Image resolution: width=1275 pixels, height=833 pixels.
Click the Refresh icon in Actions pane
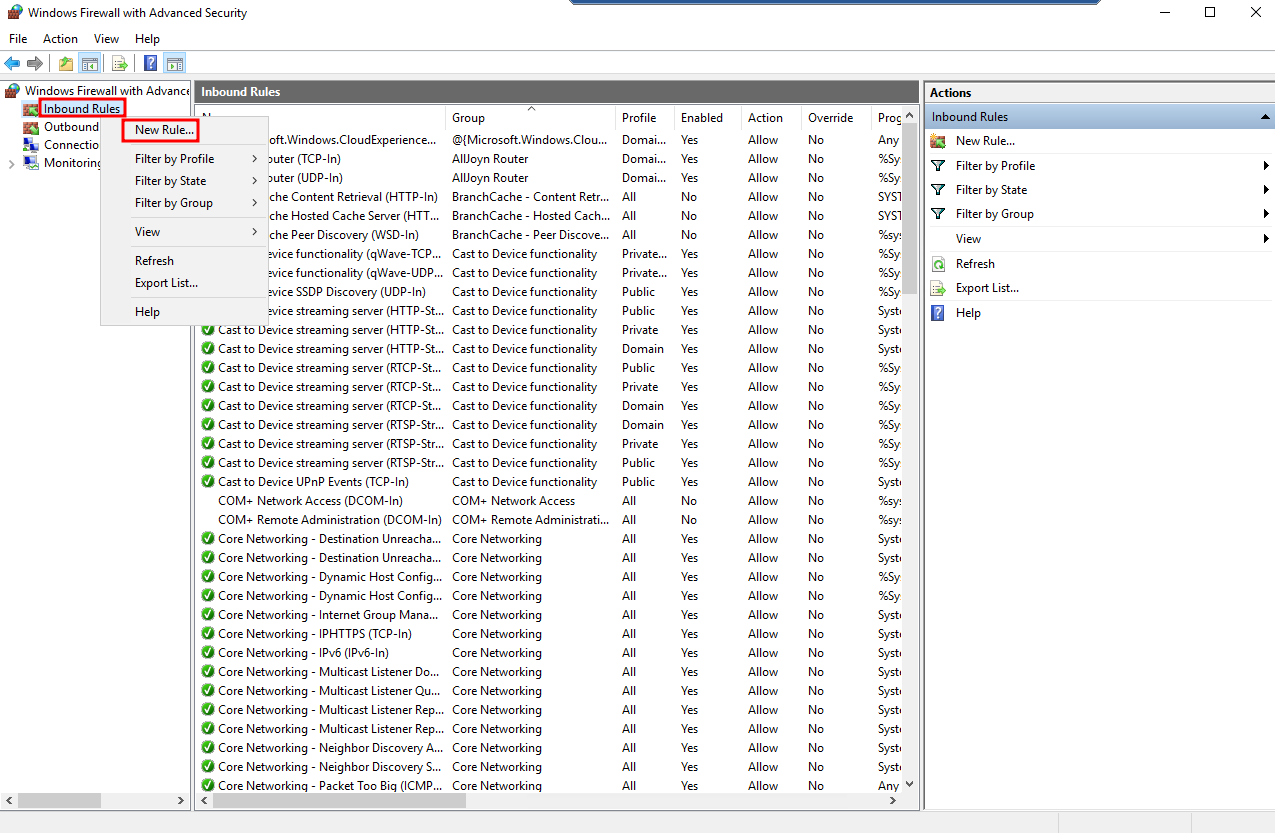(938, 264)
